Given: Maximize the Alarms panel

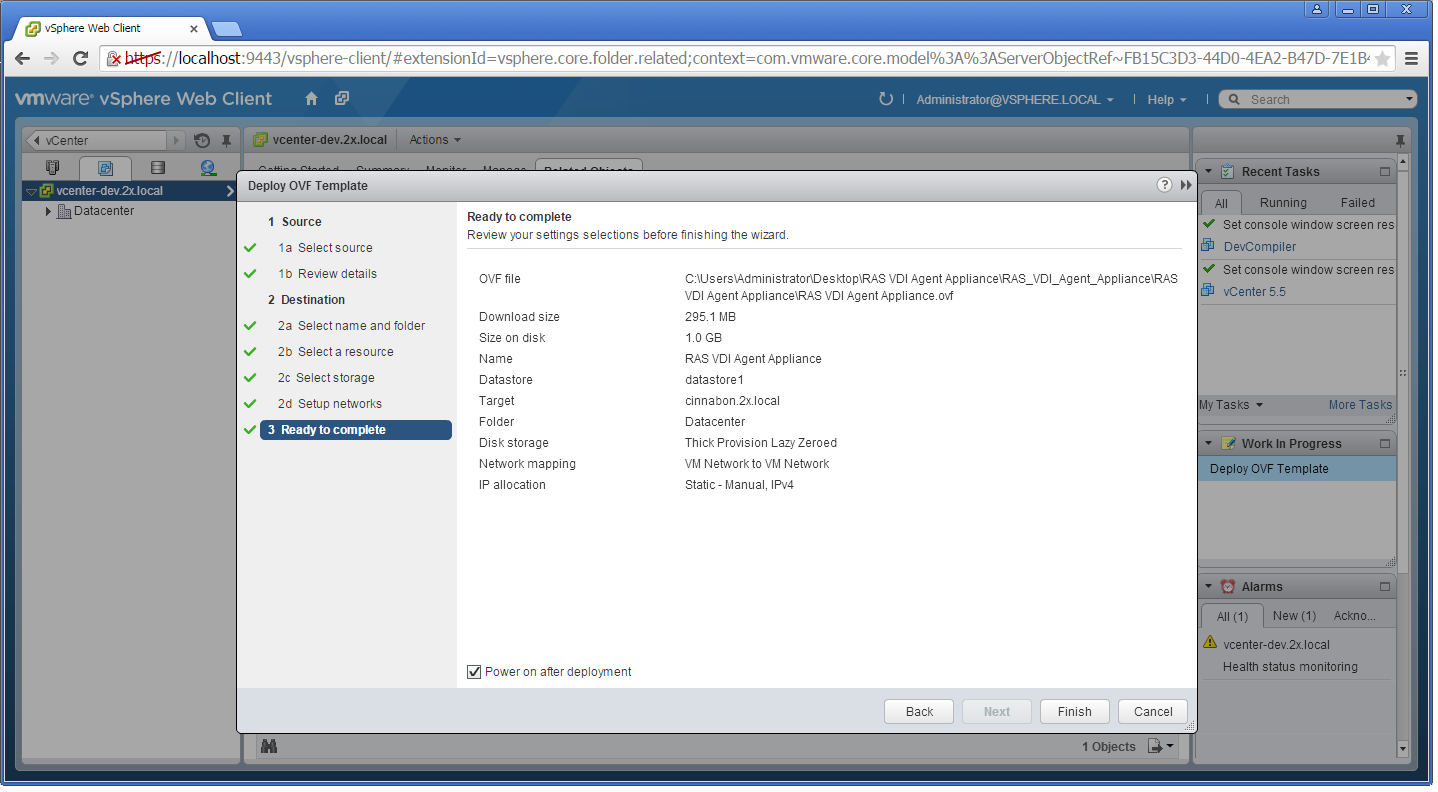Looking at the screenshot, I should [x=1385, y=587].
